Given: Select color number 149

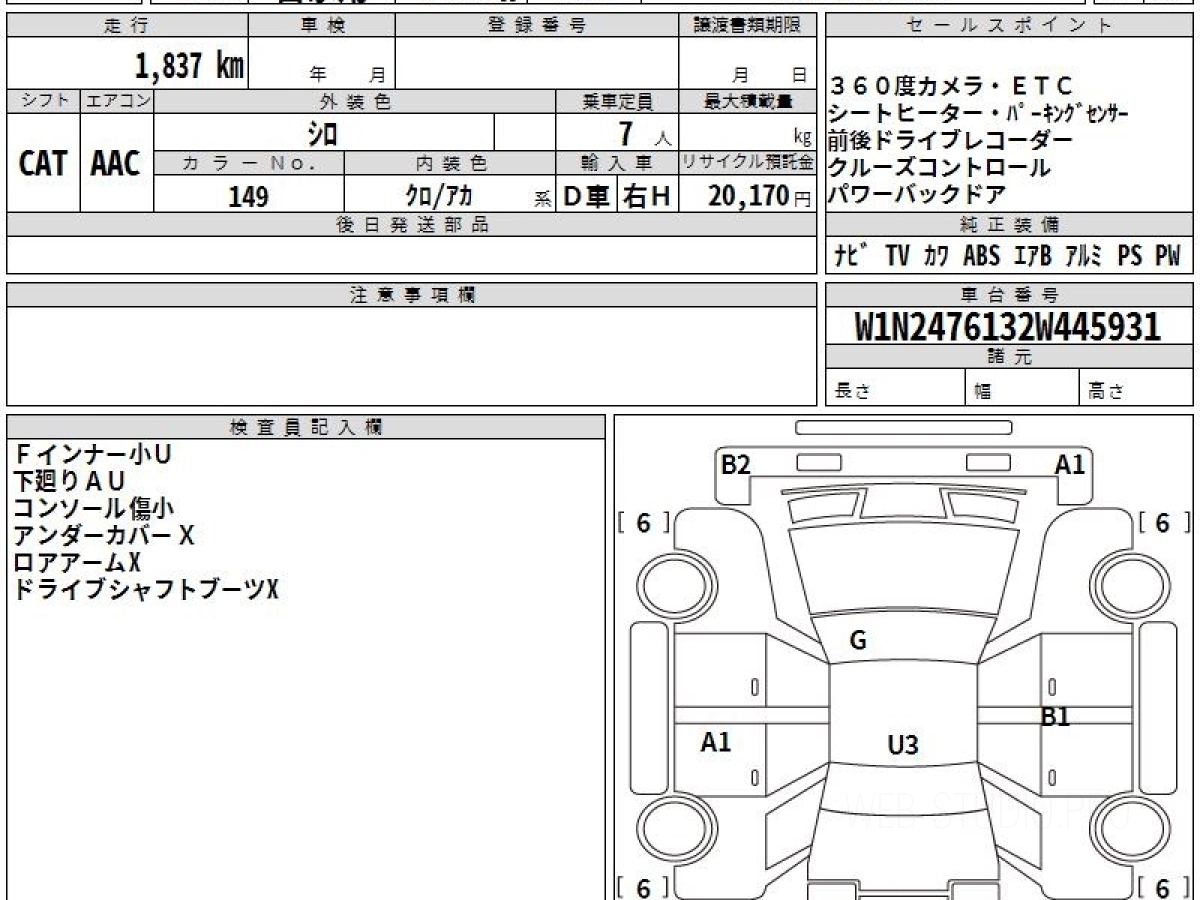Looking at the screenshot, I should pos(248,196).
